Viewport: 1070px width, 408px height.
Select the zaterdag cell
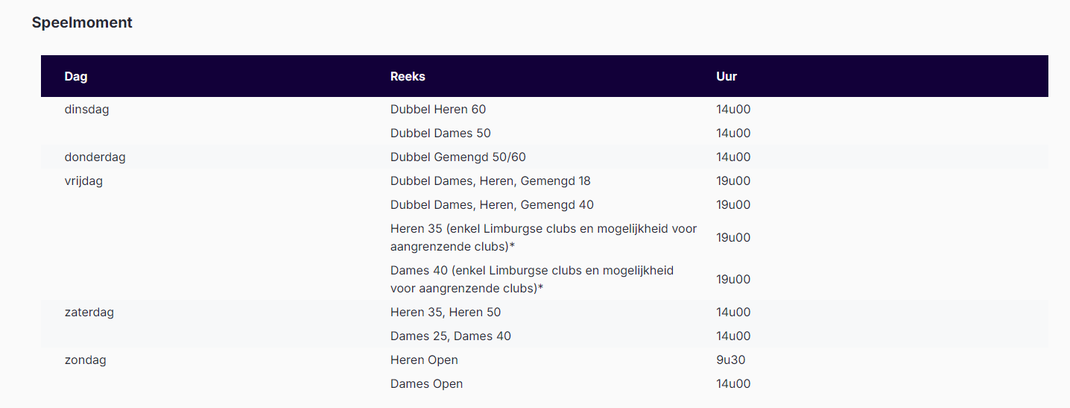(89, 312)
